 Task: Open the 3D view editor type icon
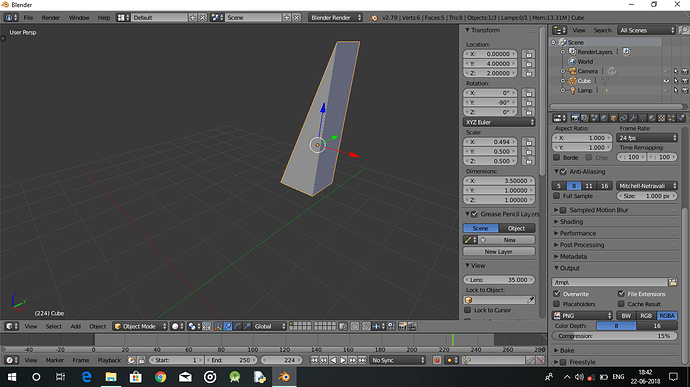(11, 326)
